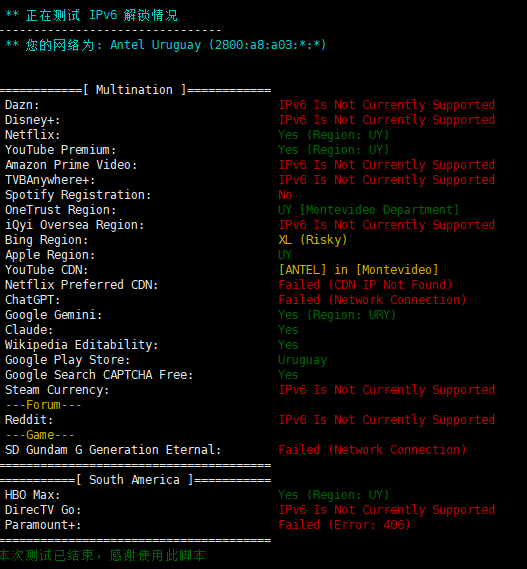Viewport: 527px width, 569px height.
Task: Click the 'Wikipedia Editability:' label
Action: click(82, 345)
